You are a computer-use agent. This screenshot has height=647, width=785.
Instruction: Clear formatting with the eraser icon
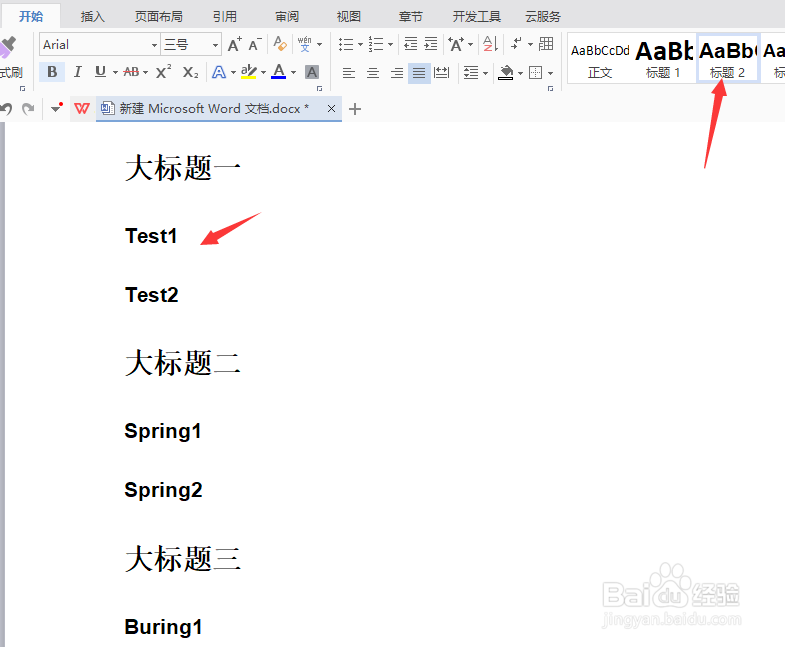coord(280,44)
